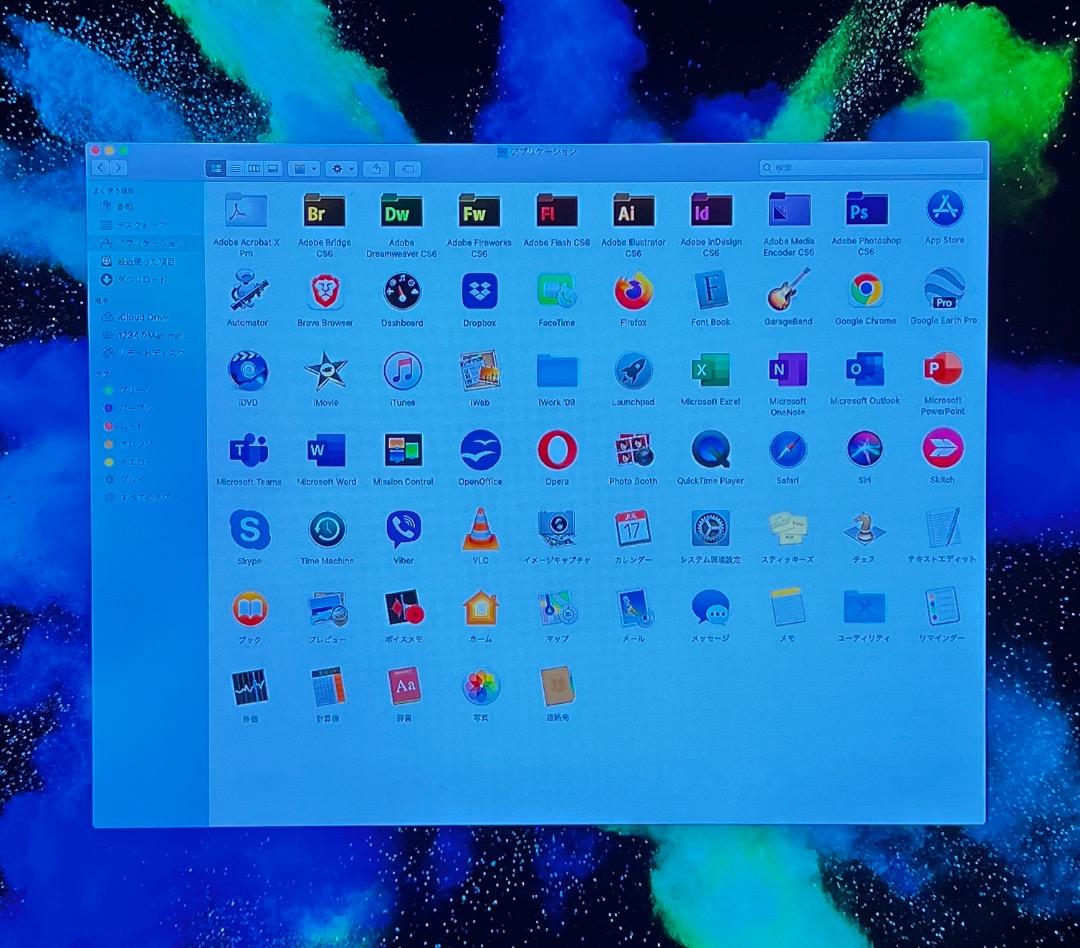Select iCloud Drive in sidebar

[143, 317]
